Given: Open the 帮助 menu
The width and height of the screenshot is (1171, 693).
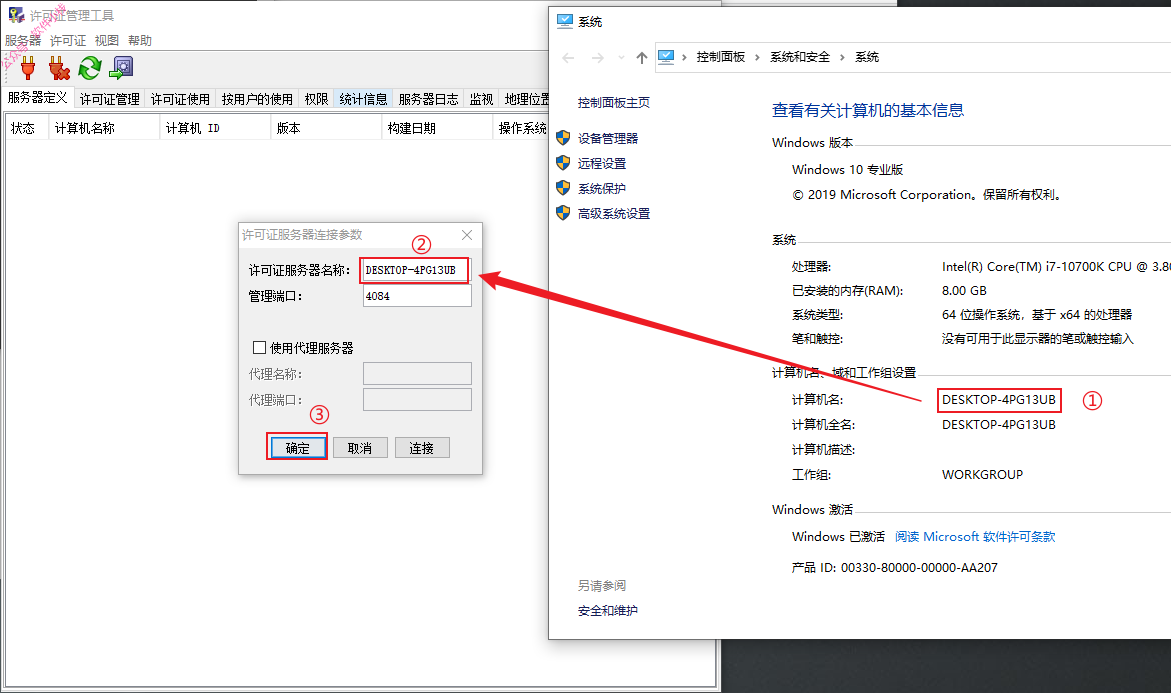Looking at the screenshot, I should point(140,40).
